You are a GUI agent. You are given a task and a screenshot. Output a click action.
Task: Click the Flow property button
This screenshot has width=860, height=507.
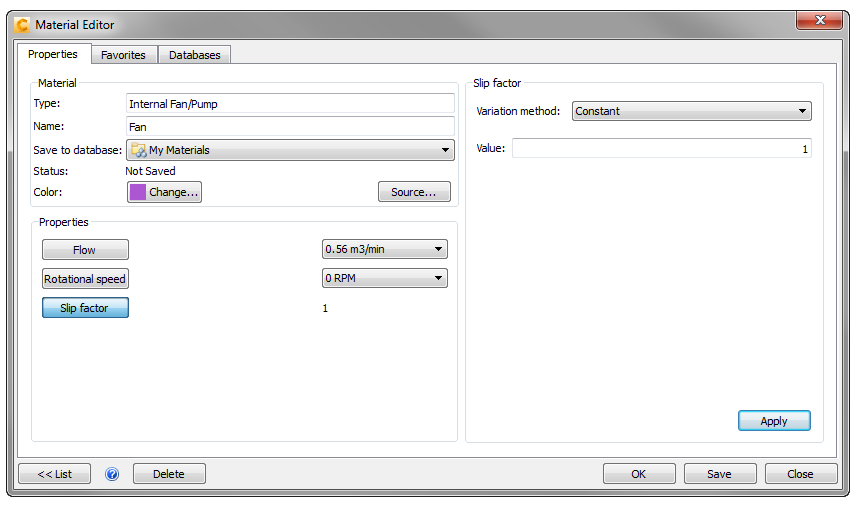click(85, 250)
